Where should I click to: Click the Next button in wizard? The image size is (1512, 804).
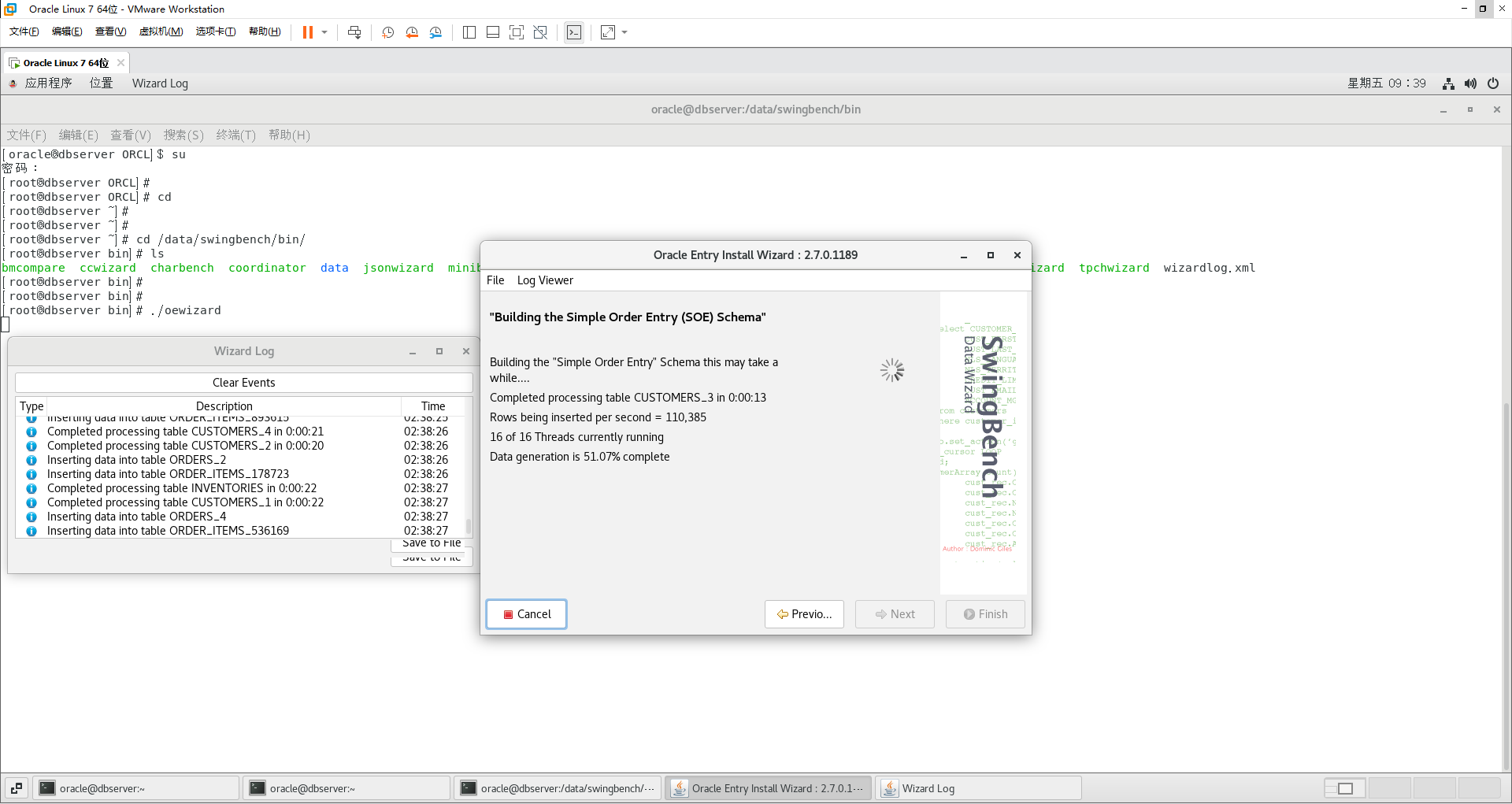895,614
